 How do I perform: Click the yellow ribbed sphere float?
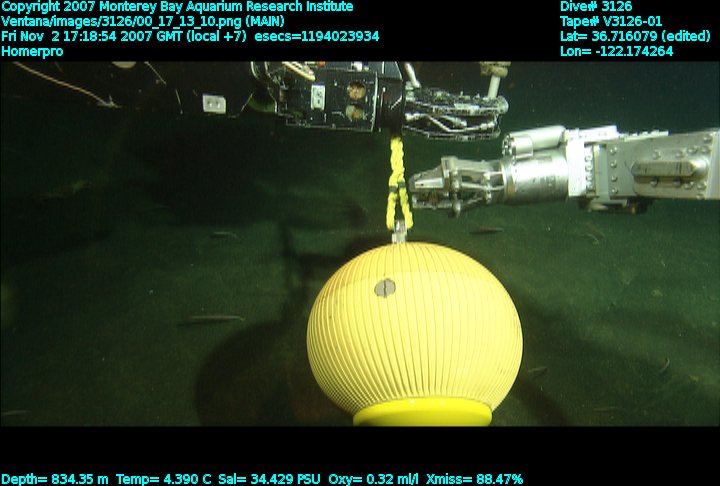414,328
